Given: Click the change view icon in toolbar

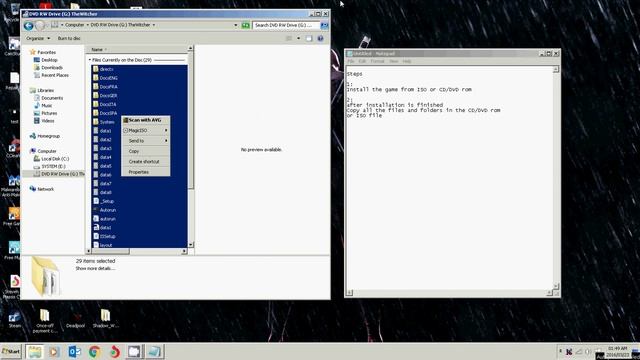Looking at the screenshot, I should point(289,38).
